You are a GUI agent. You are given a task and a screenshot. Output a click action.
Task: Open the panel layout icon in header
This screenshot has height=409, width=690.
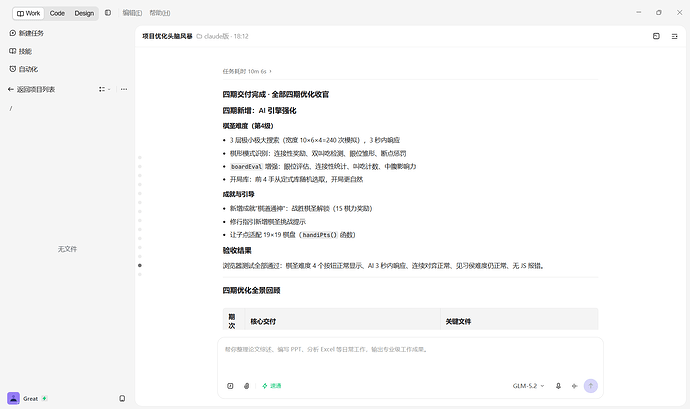click(656, 36)
